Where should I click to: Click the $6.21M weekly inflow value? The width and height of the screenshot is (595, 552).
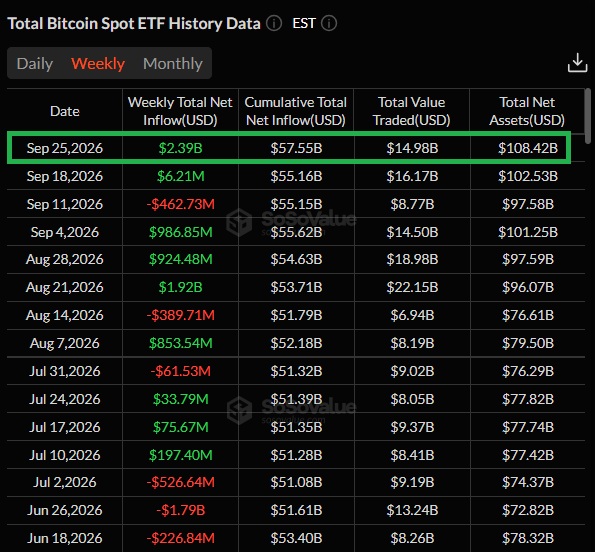click(180, 176)
